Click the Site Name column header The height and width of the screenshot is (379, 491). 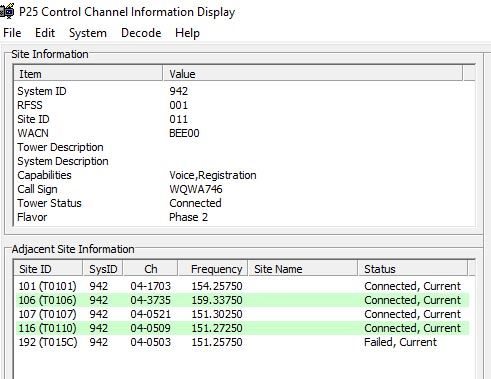[303, 269]
